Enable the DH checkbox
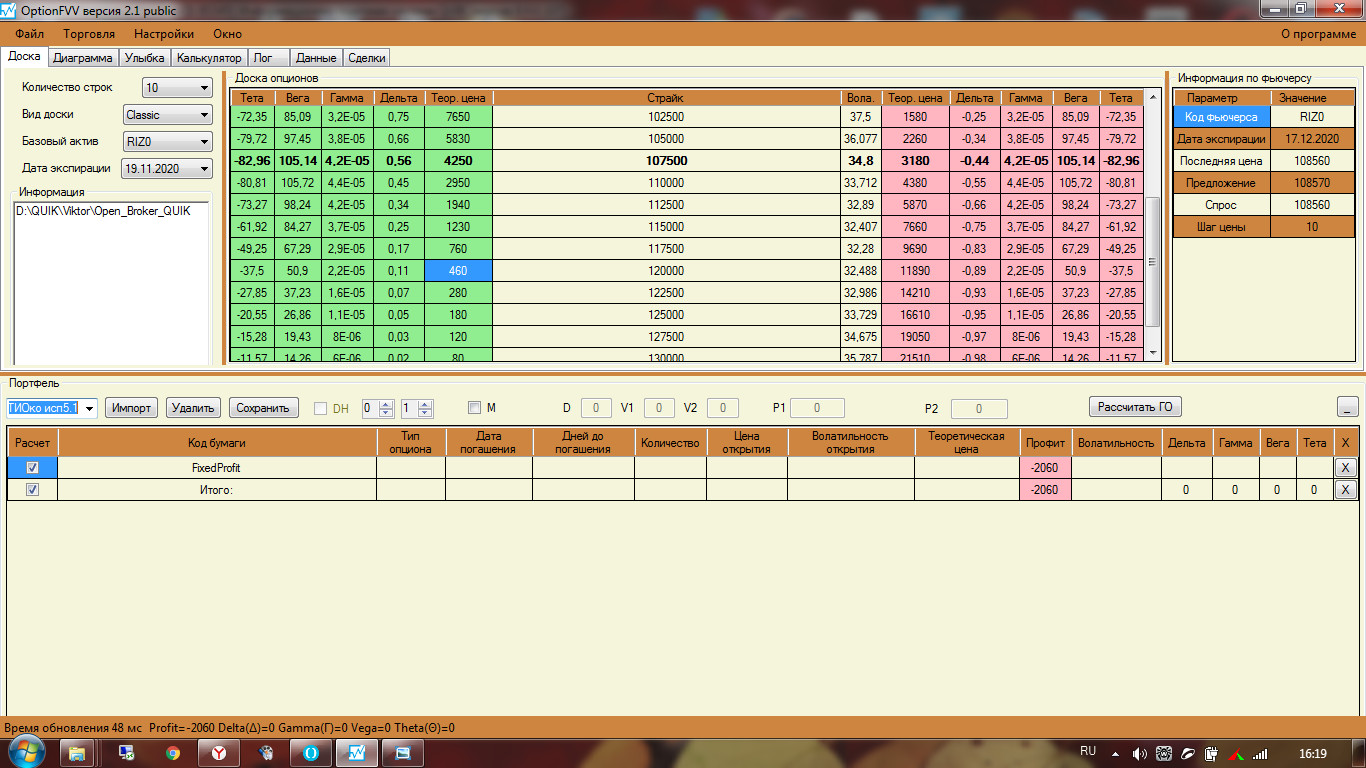The width and height of the screenshot is (1366, 768). tap(320, 408)
